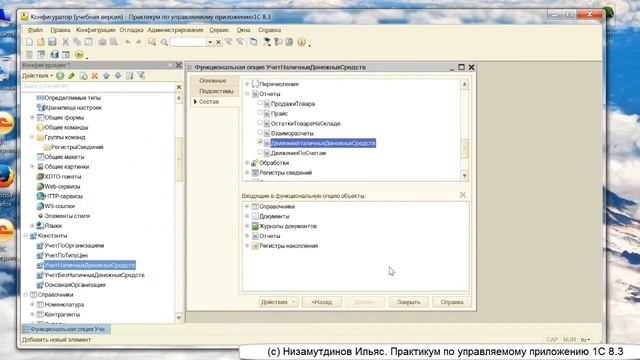
Task: Collapse the Константы node in Configuration tree
Action: point(26,236)
